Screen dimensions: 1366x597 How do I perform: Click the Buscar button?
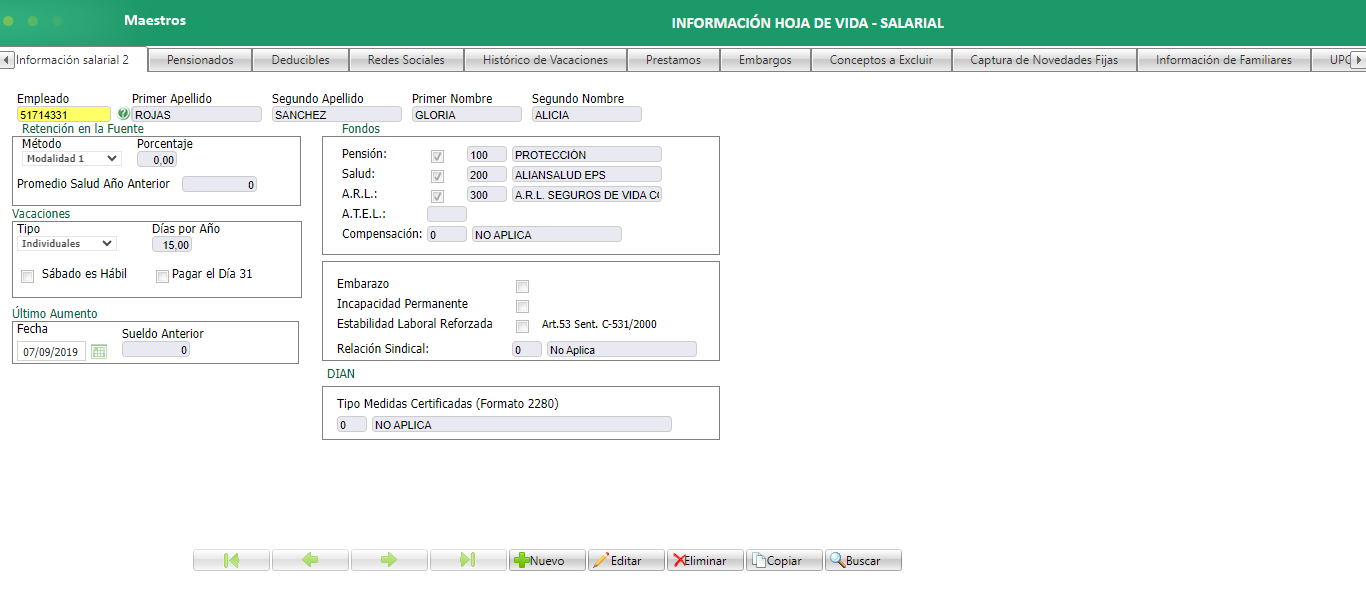point(863,560)
